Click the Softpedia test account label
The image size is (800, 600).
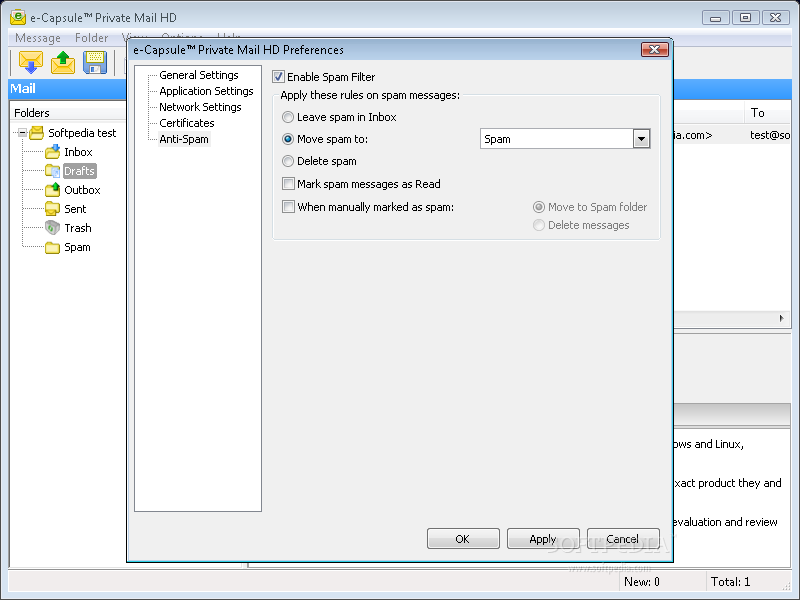pos(82,133)
